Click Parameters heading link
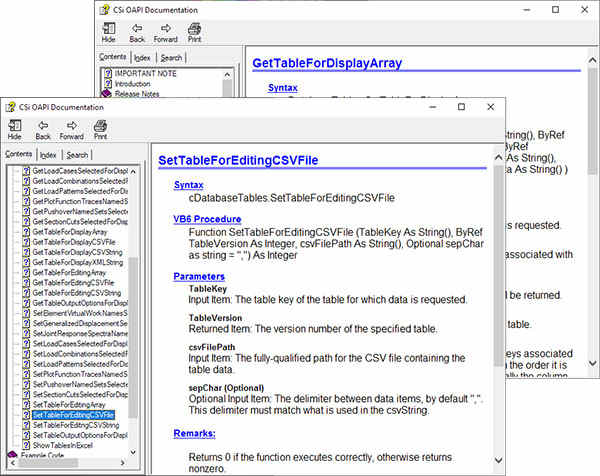This screenshot has width=600, height=476. (x=199, y=276)
